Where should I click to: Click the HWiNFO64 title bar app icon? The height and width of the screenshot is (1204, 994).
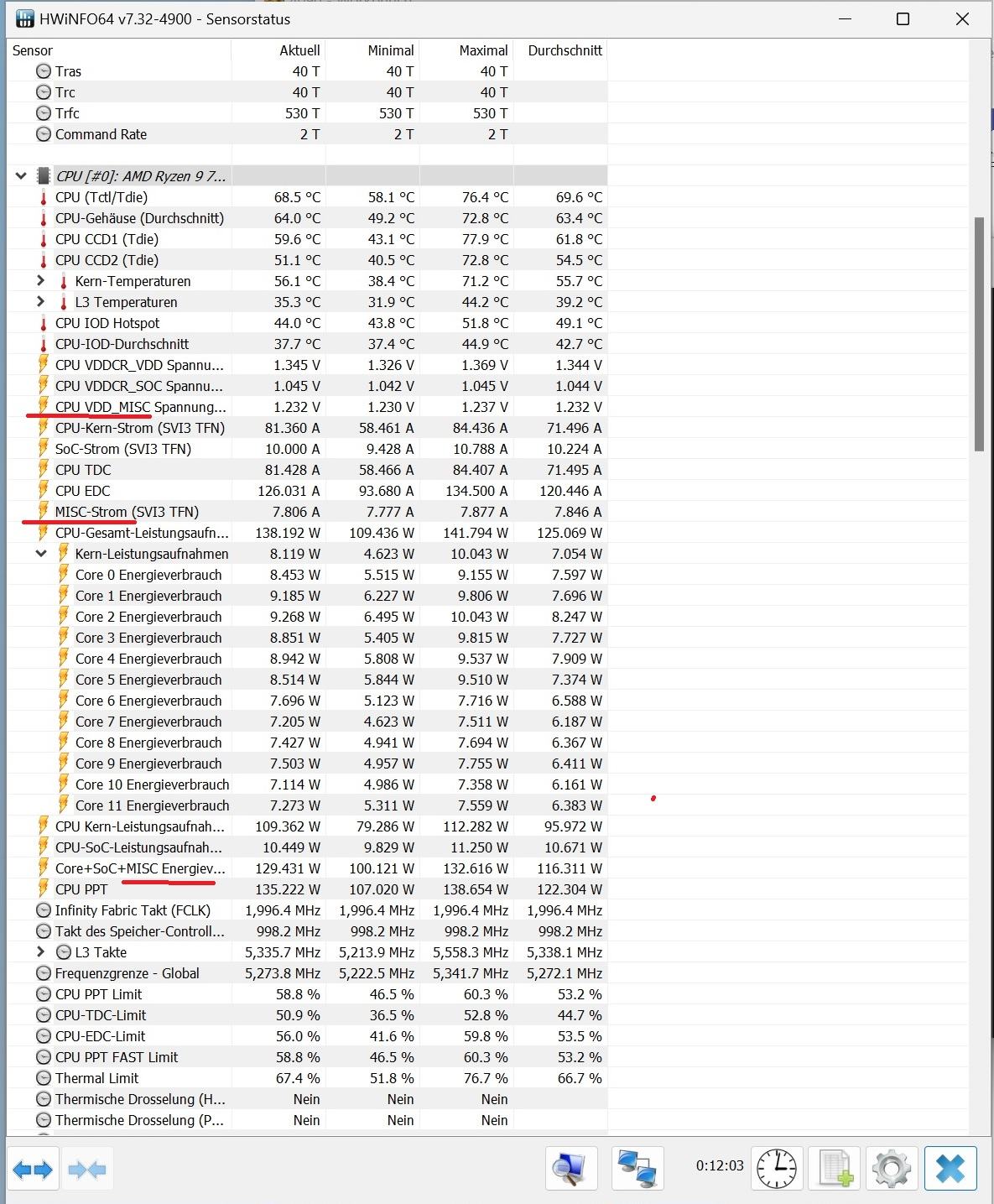[23, 18]
